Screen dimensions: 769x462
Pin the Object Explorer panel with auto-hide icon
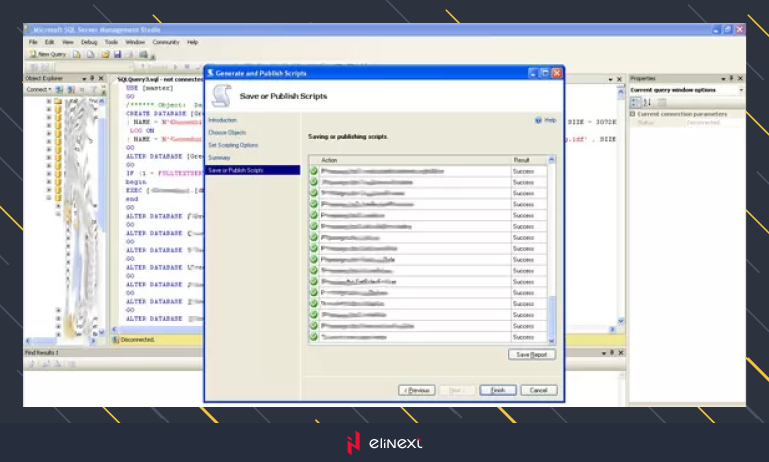tap(92, 77)
